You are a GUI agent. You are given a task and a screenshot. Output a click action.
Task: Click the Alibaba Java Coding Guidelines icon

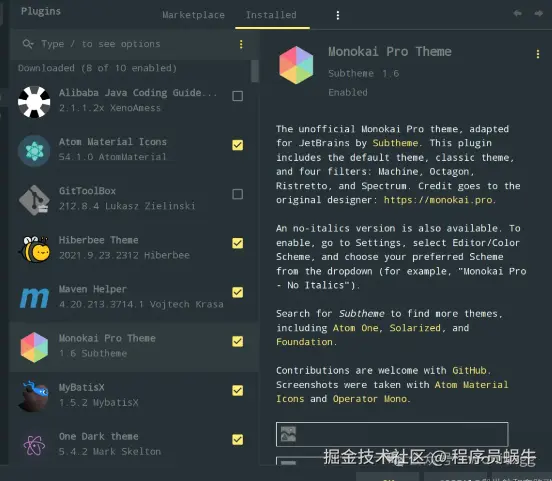pos(34,102)
